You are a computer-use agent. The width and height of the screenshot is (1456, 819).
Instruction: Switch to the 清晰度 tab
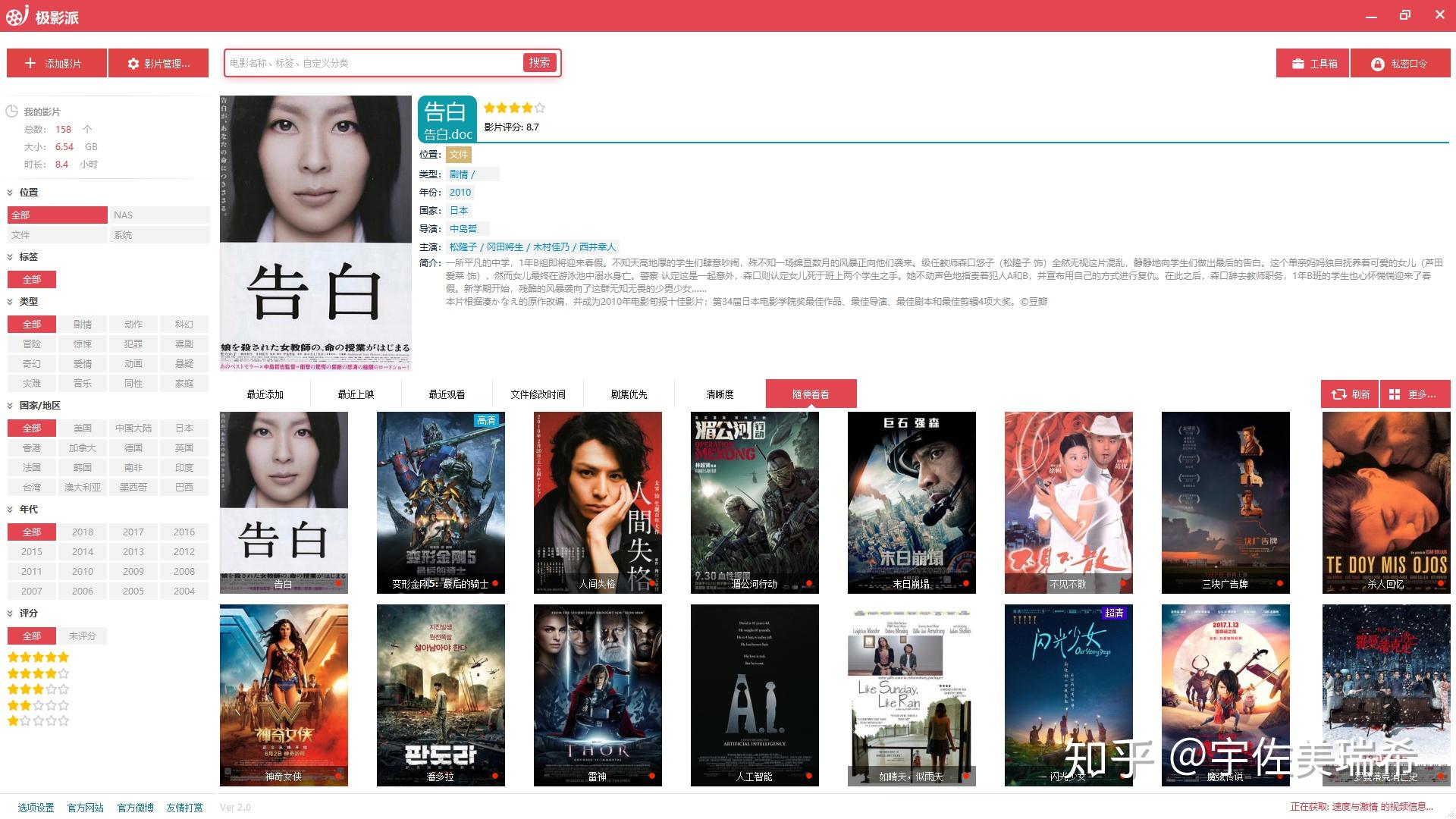(x=720, y=394)
